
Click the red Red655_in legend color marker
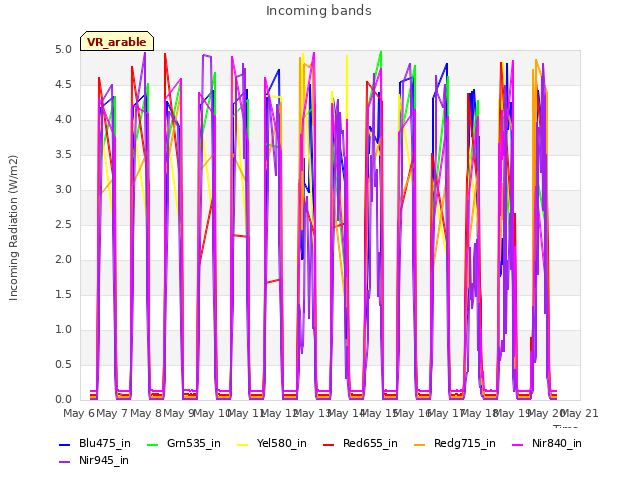pos(328,444)
